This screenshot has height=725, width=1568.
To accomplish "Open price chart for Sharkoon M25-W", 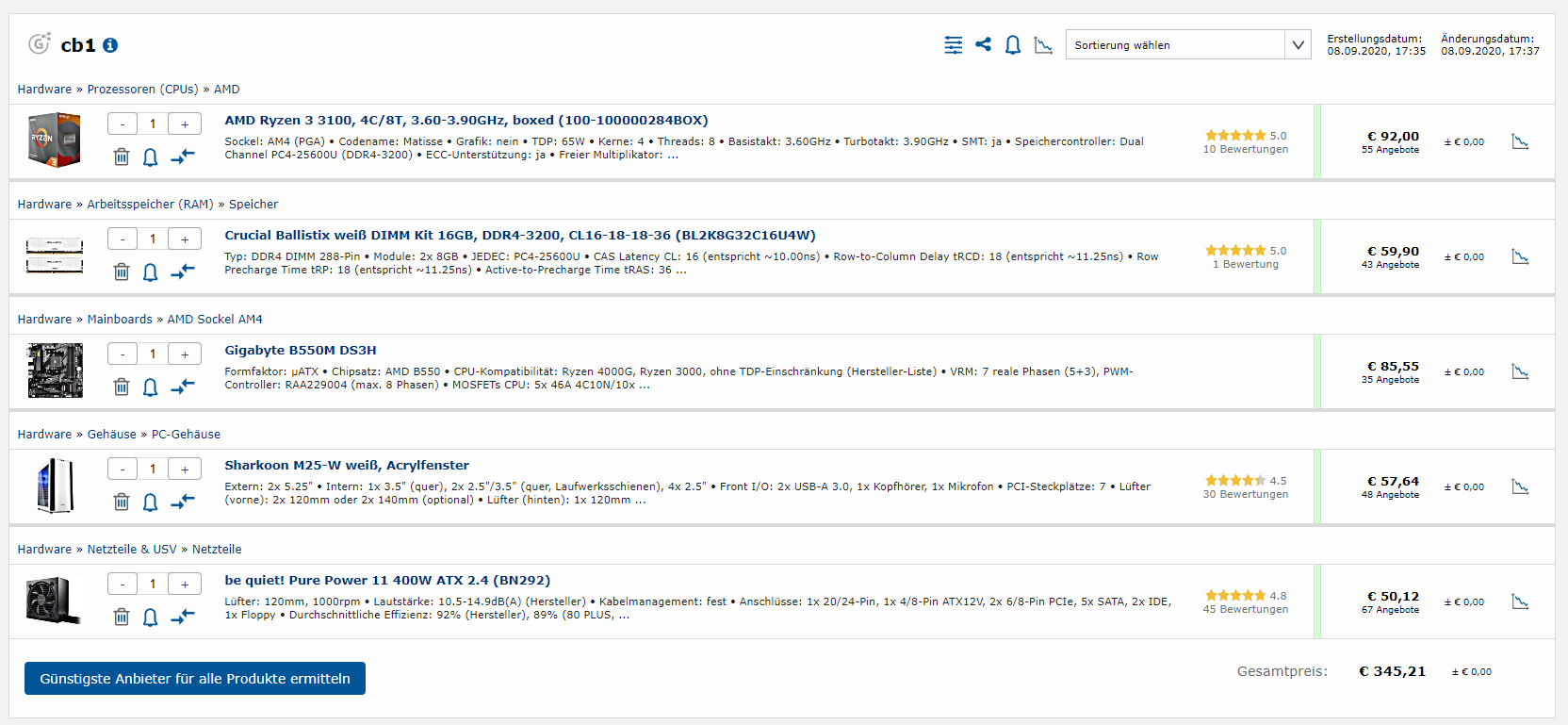I will tap(1520, 486).
